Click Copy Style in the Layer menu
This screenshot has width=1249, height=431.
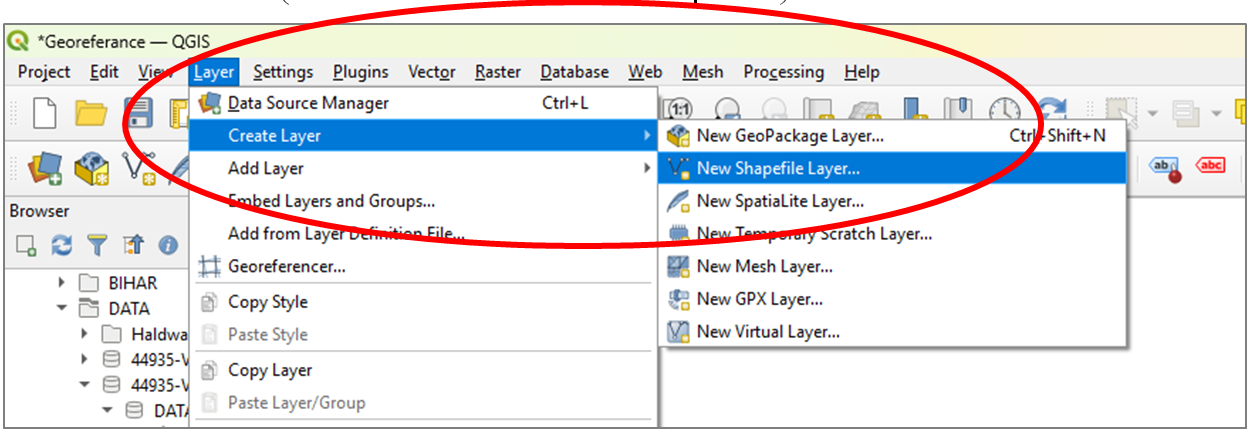[423, 302]
